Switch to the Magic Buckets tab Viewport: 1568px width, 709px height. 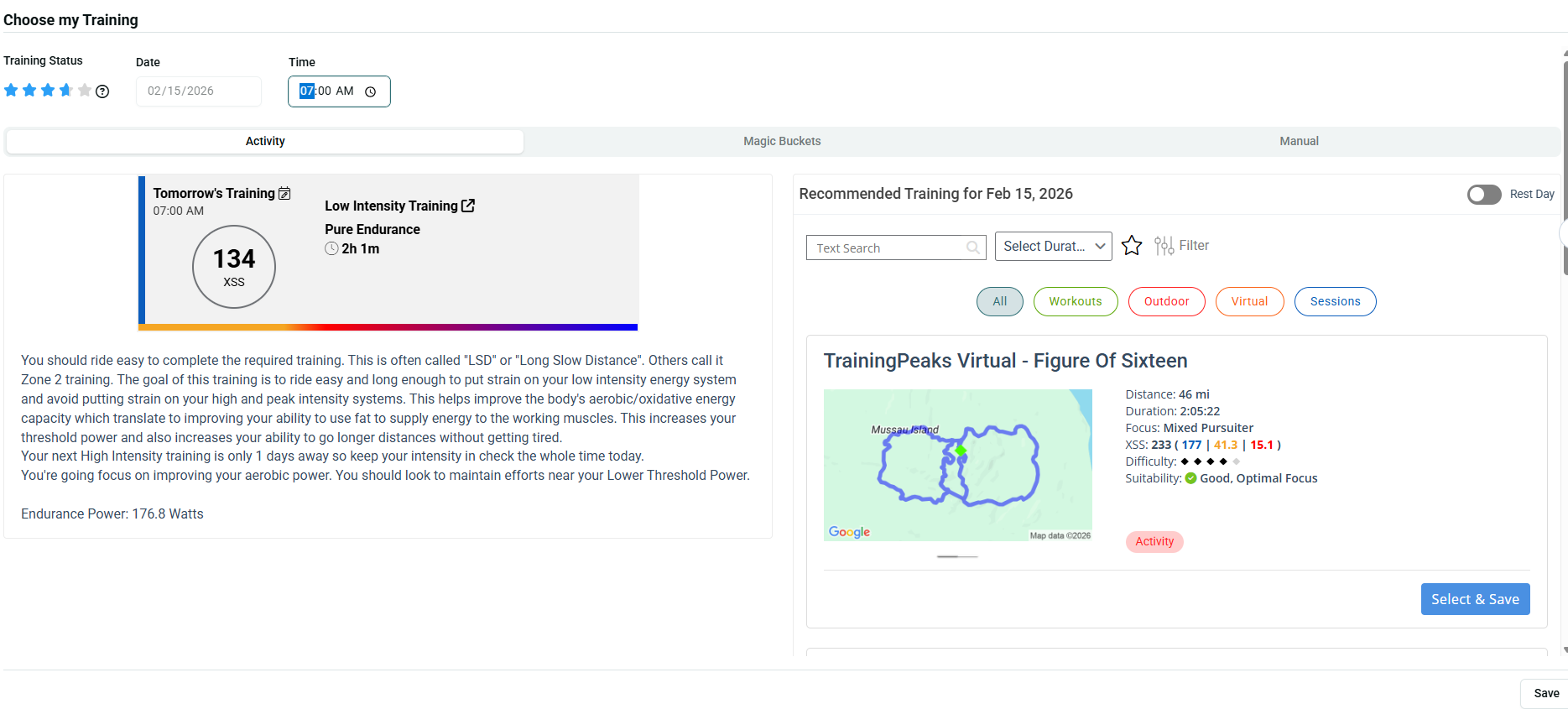[x=782, y=142]
